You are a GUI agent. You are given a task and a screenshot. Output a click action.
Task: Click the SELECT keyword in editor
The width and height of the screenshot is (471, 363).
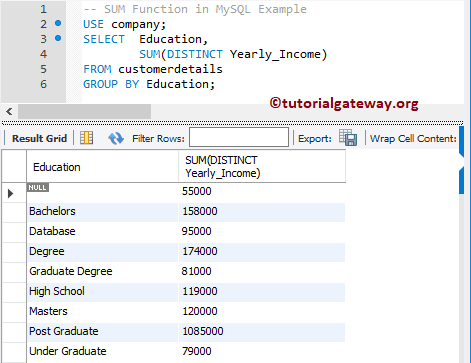coord(104,39)
